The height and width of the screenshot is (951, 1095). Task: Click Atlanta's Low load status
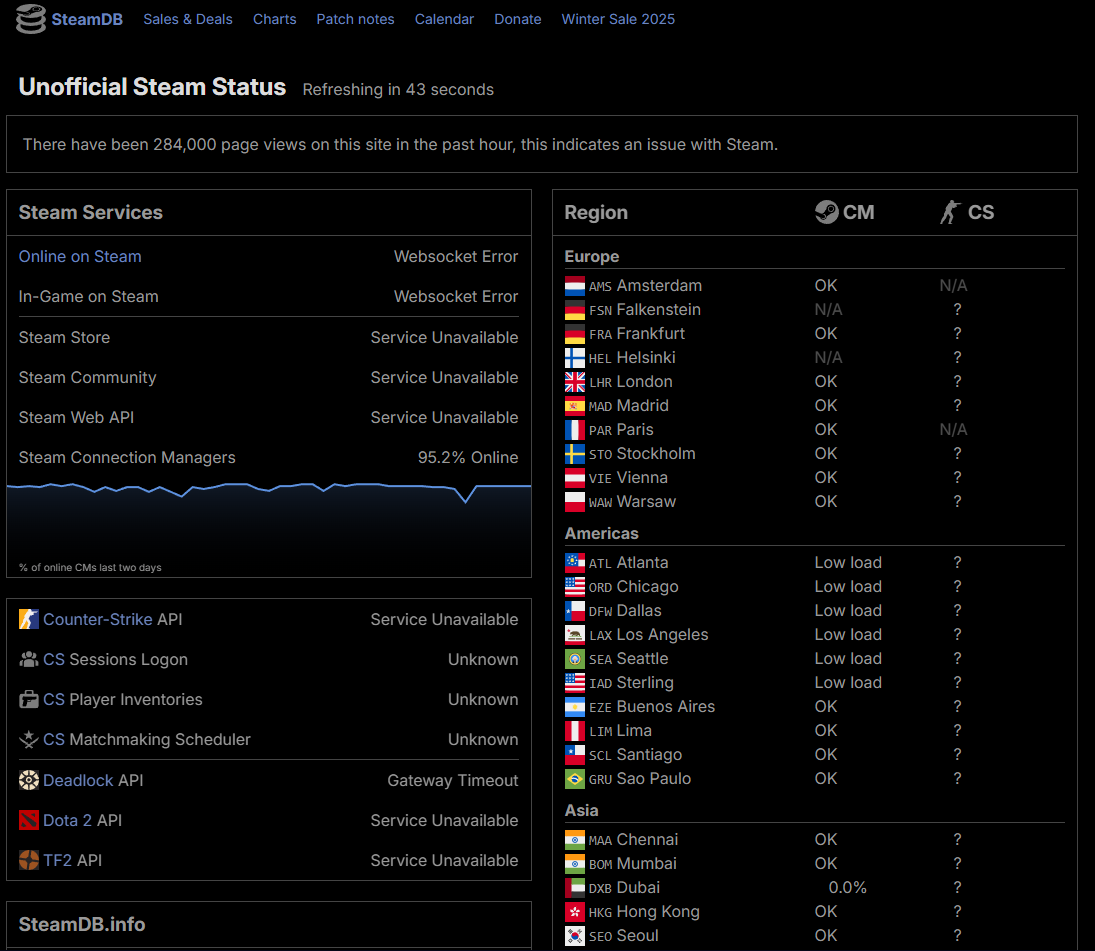pyautogui.click(x=848, y=562)
